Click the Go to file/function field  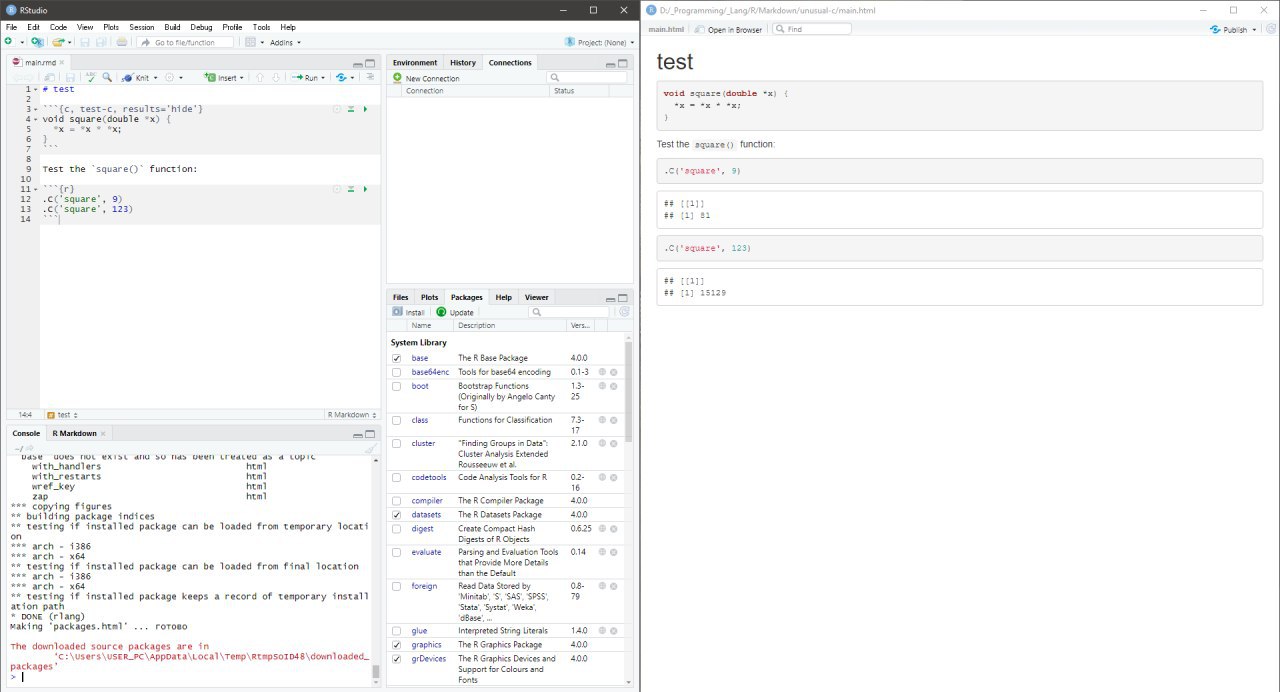click(186, 42)
